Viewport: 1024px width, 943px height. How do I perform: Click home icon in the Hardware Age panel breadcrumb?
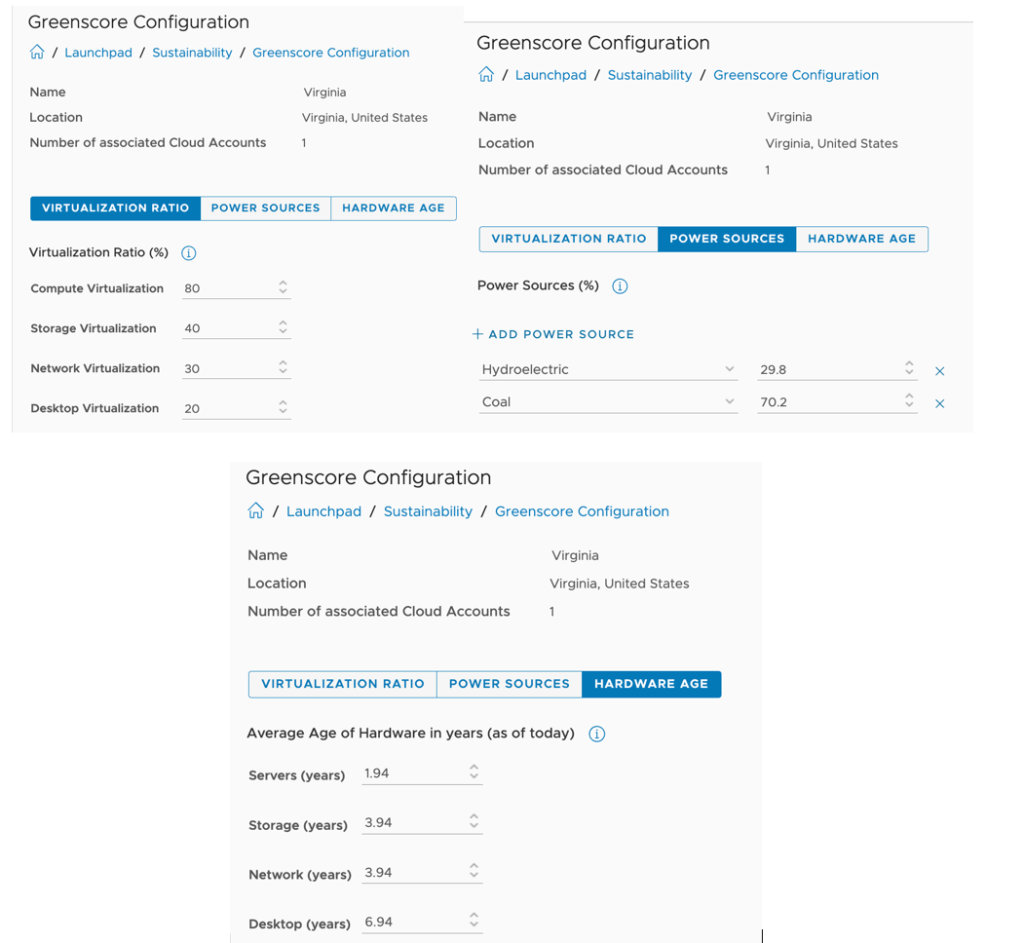256,511
